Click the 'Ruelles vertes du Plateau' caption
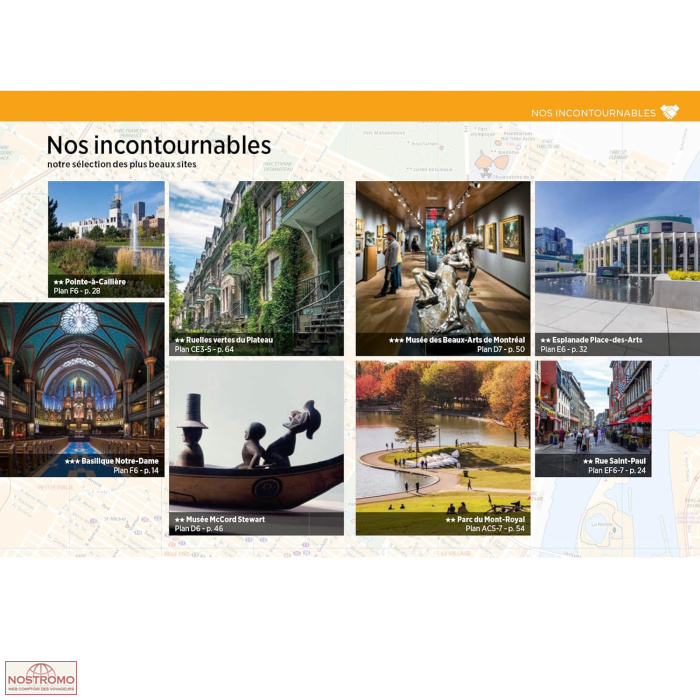The width and height of the screenshot is (700, 700). pyautogui.click(x=229, y=340)
